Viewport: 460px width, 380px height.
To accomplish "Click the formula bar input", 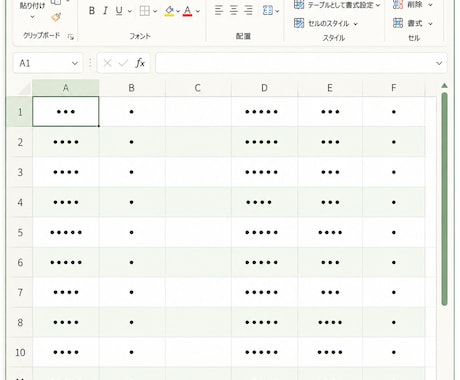I will pyautogui.click(x=294, y=63).
